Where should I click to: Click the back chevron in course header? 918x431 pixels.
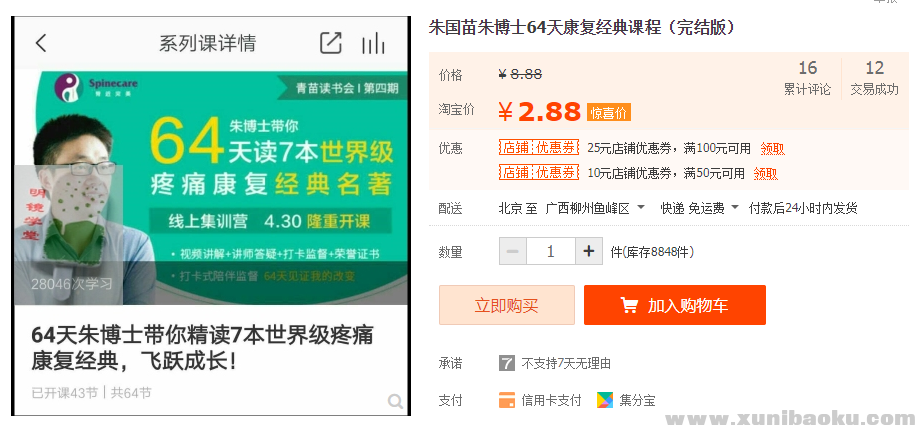click(41, 43)
